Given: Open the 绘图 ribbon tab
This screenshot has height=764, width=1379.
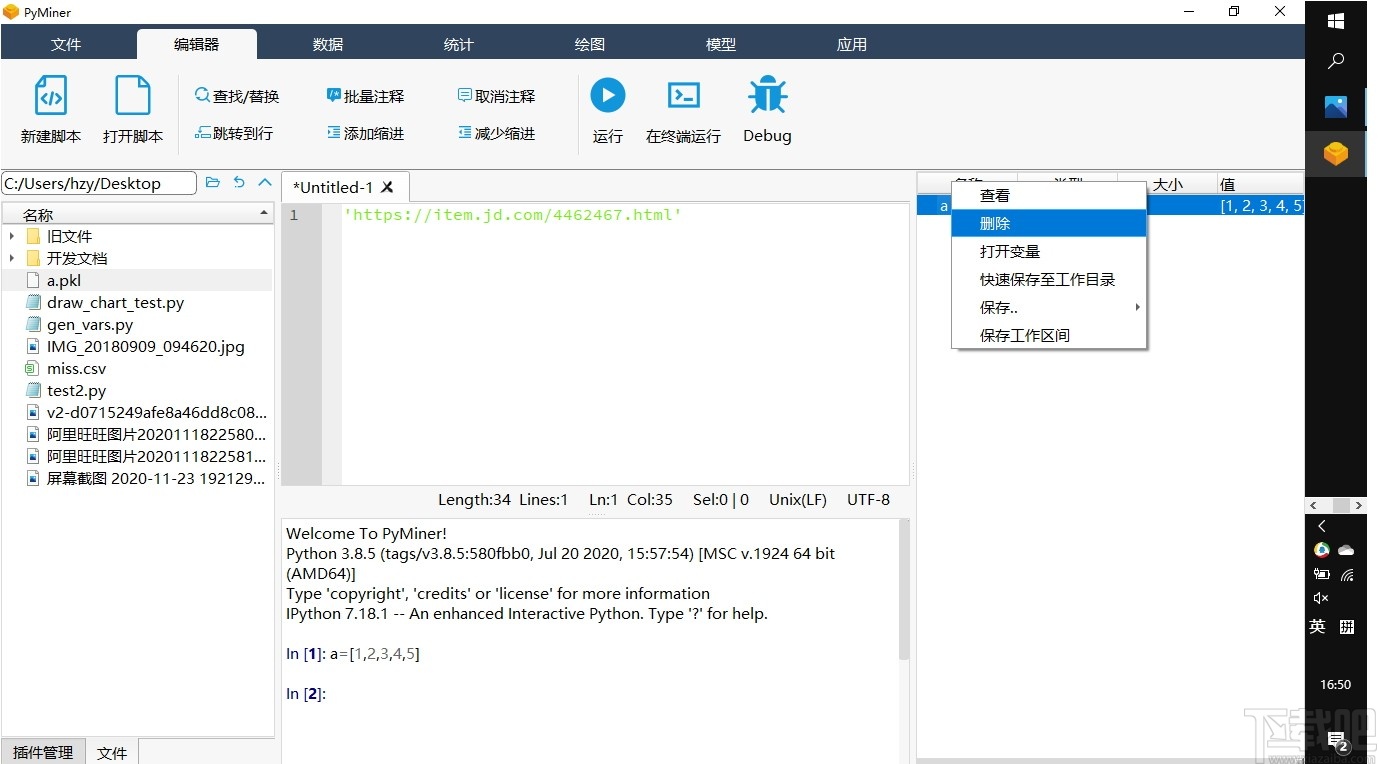Looking at the screenshot, I should 589,44.
